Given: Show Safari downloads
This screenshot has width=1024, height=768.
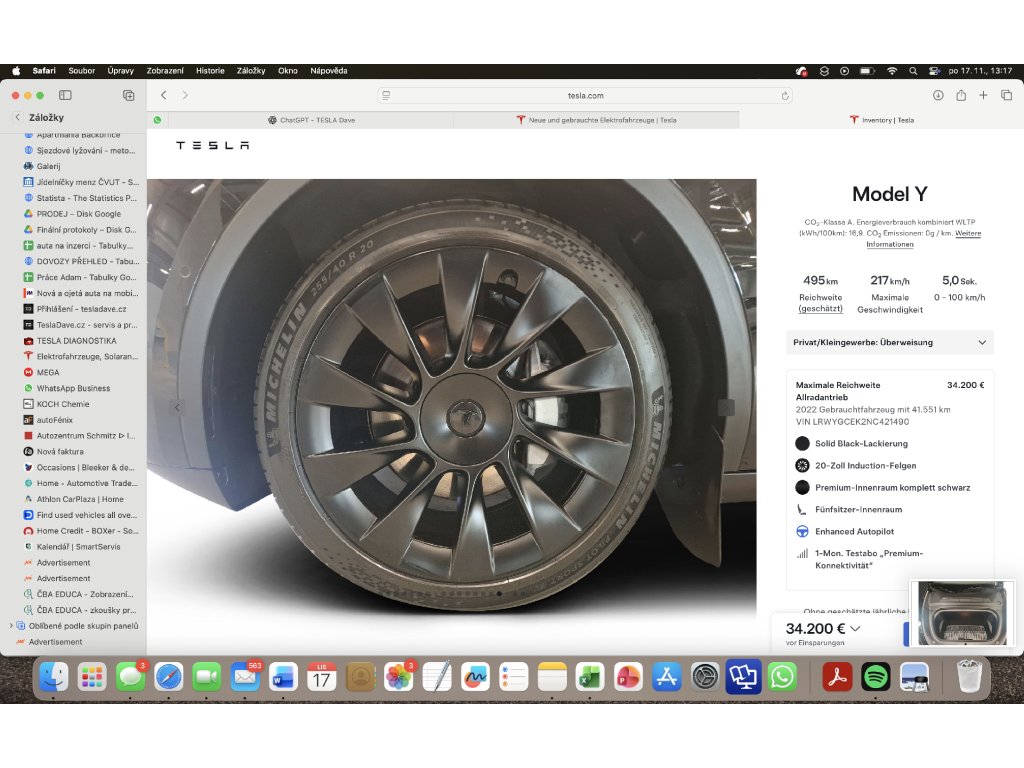Looking at the screenshot, I should pos(938,95).
